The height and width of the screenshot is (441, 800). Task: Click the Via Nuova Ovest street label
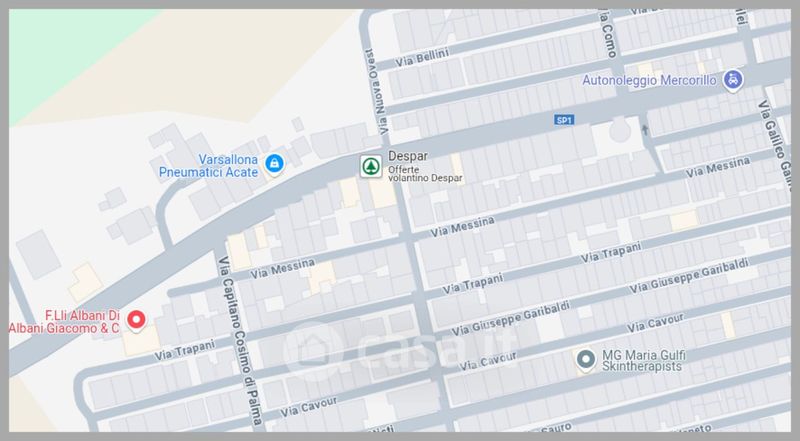(x=376, y=91)
